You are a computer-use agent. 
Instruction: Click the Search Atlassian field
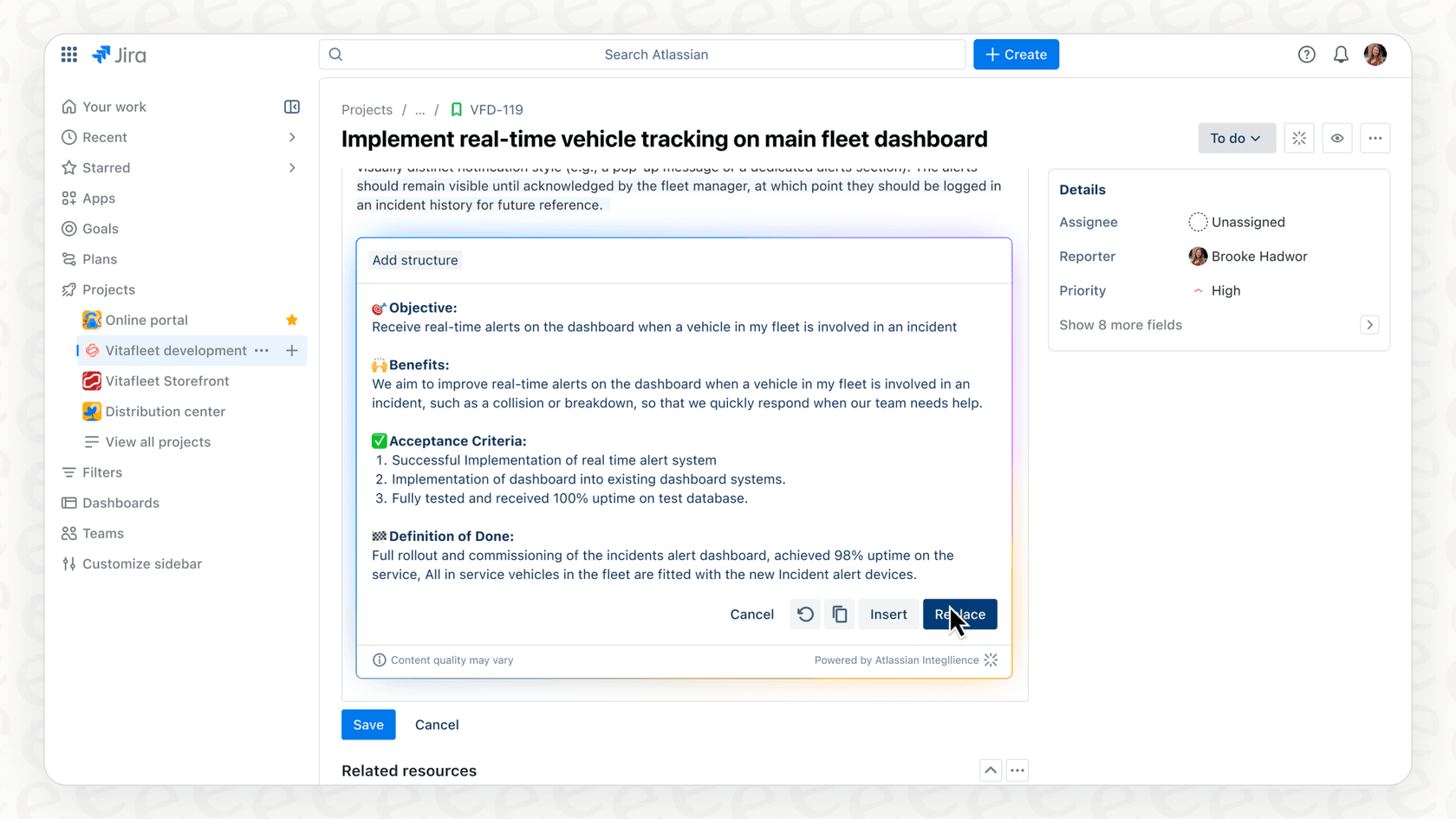[x=657, y=54]
